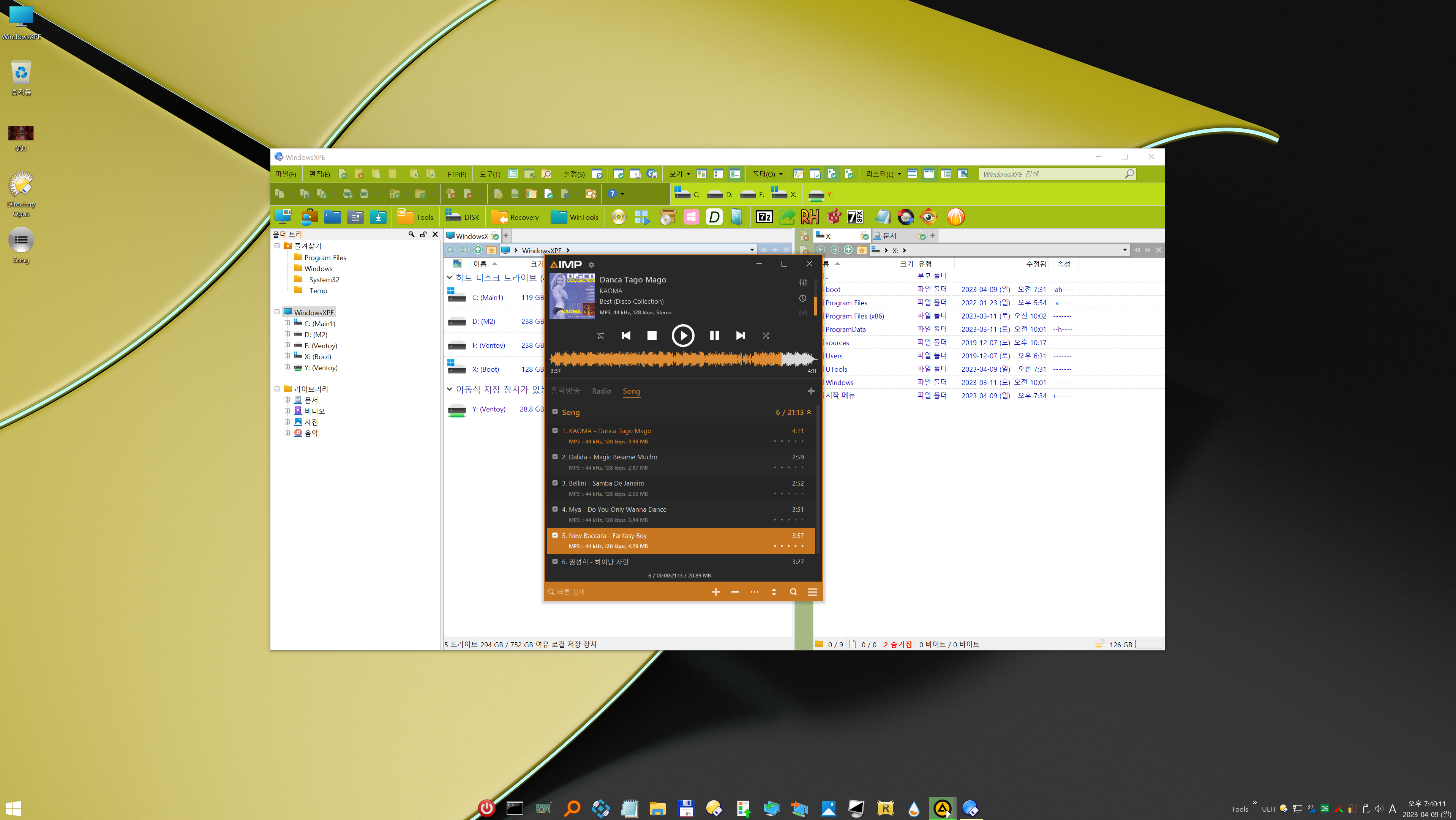The image size is (1456, 820).
Task: Toggle repeat mode in AIMP
Action: pyautogui.click(x=600, y=335)
